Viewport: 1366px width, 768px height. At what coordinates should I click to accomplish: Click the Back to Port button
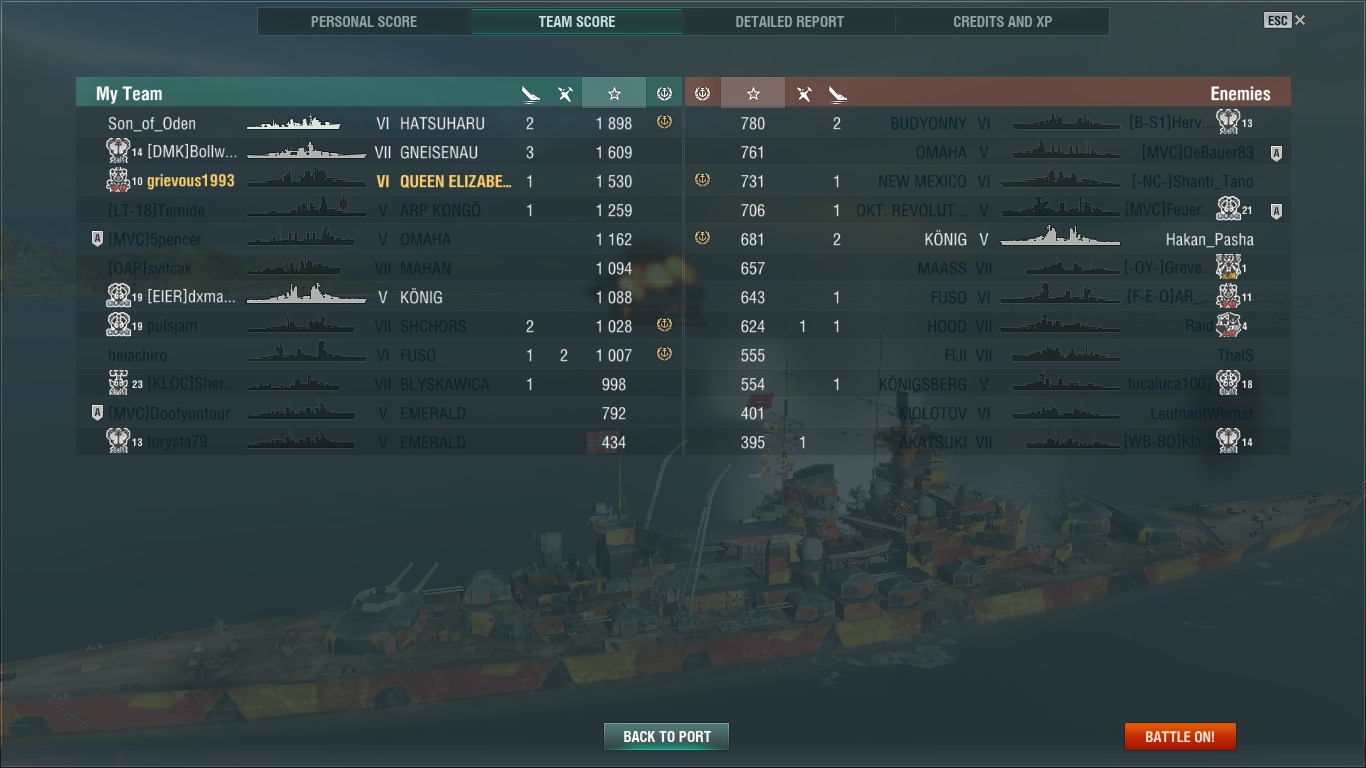(x=666, y=736)
